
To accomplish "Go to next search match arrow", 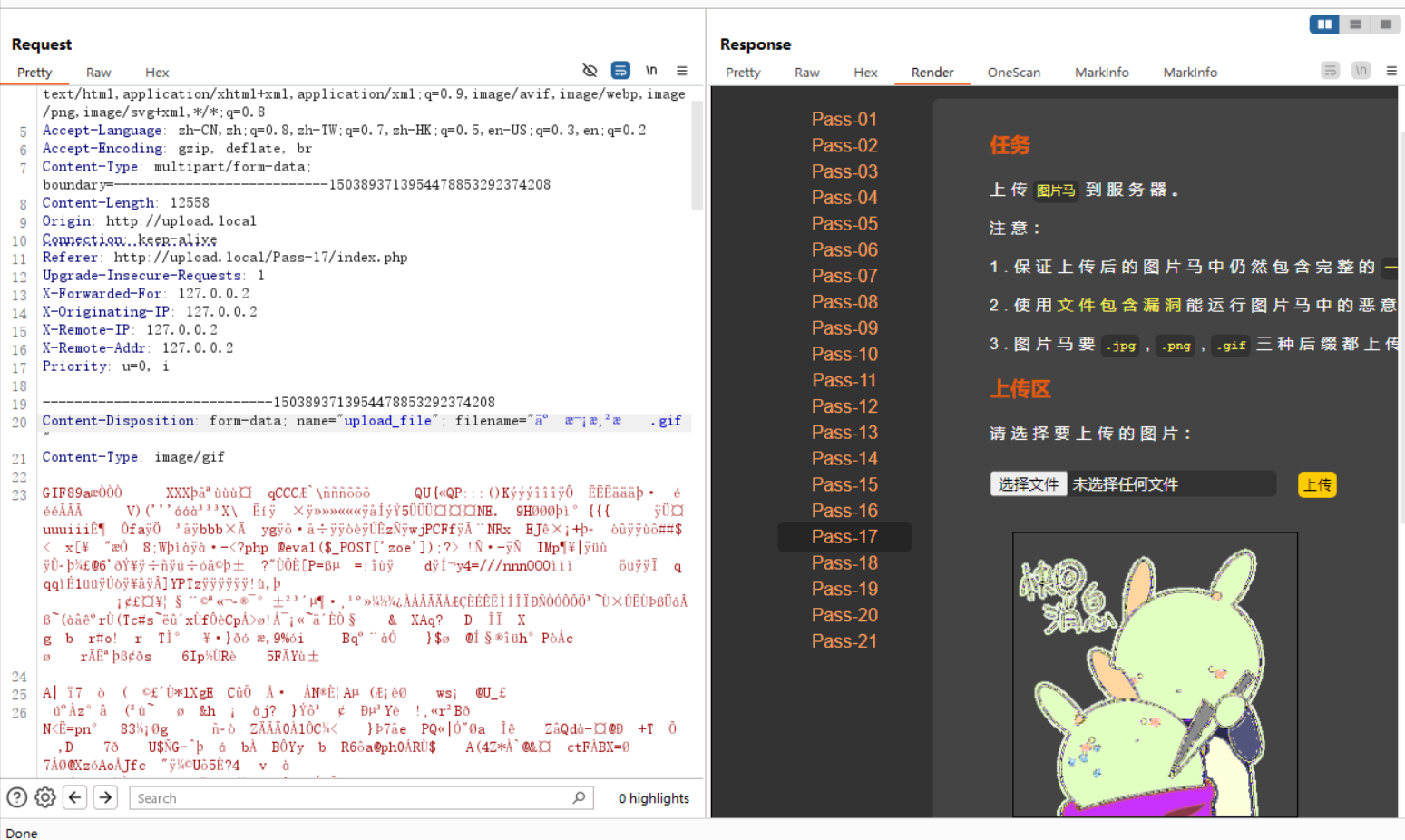I will 105,797.
